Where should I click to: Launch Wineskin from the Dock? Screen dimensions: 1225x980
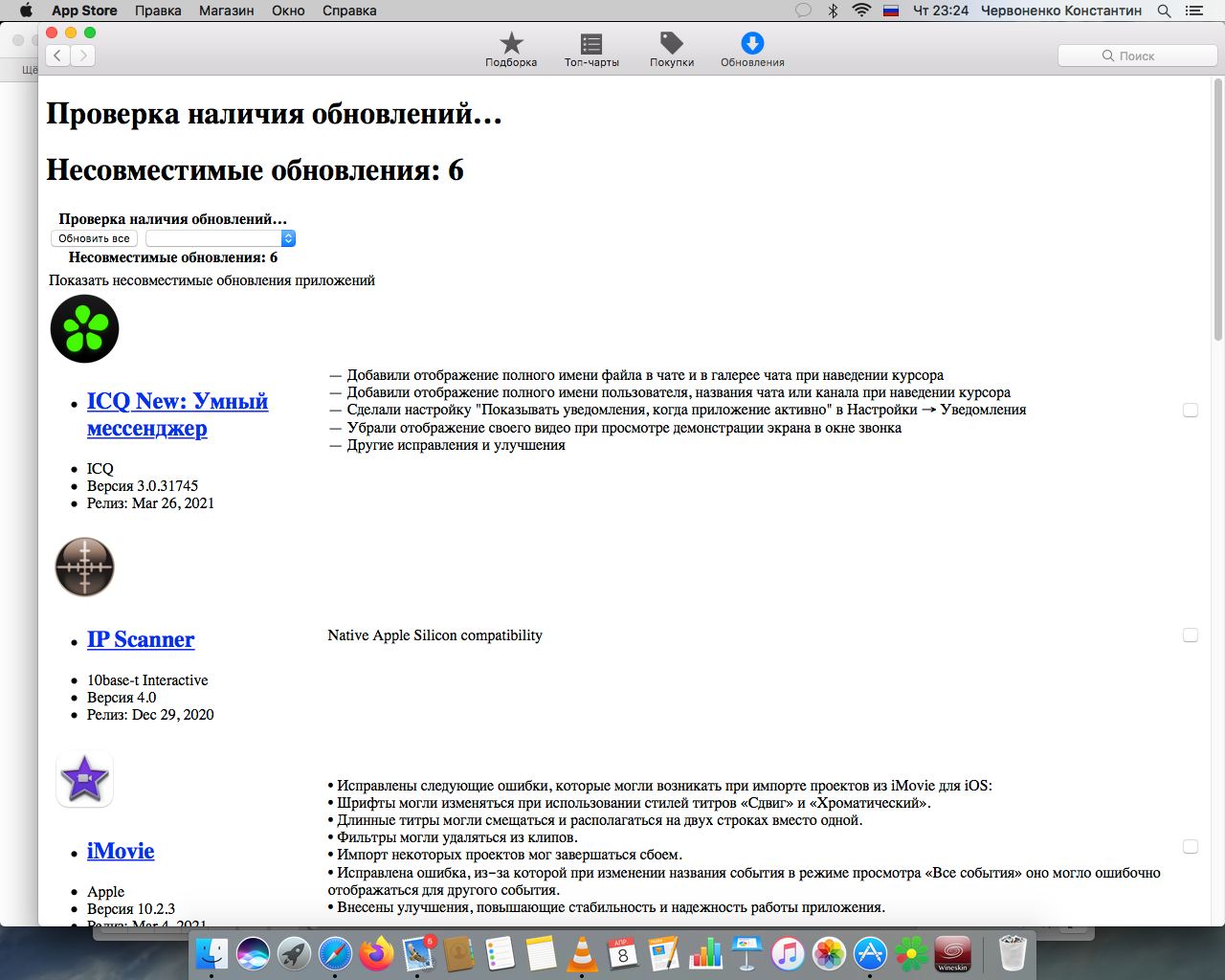tap(952, 954)
